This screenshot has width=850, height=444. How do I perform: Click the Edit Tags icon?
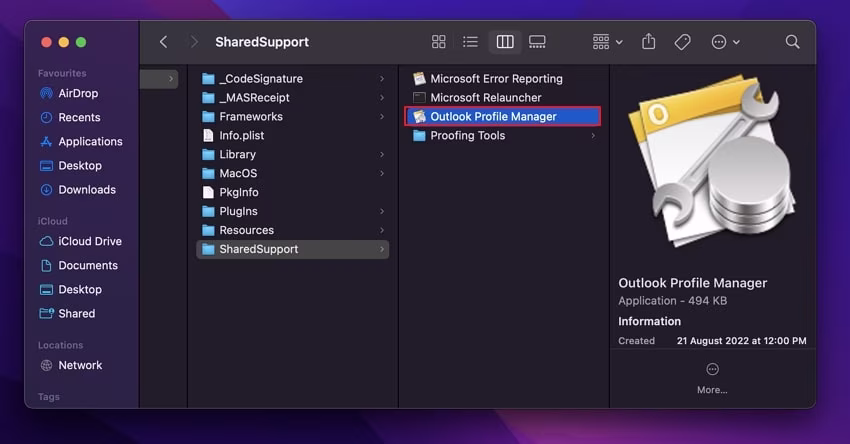[682, 42]
